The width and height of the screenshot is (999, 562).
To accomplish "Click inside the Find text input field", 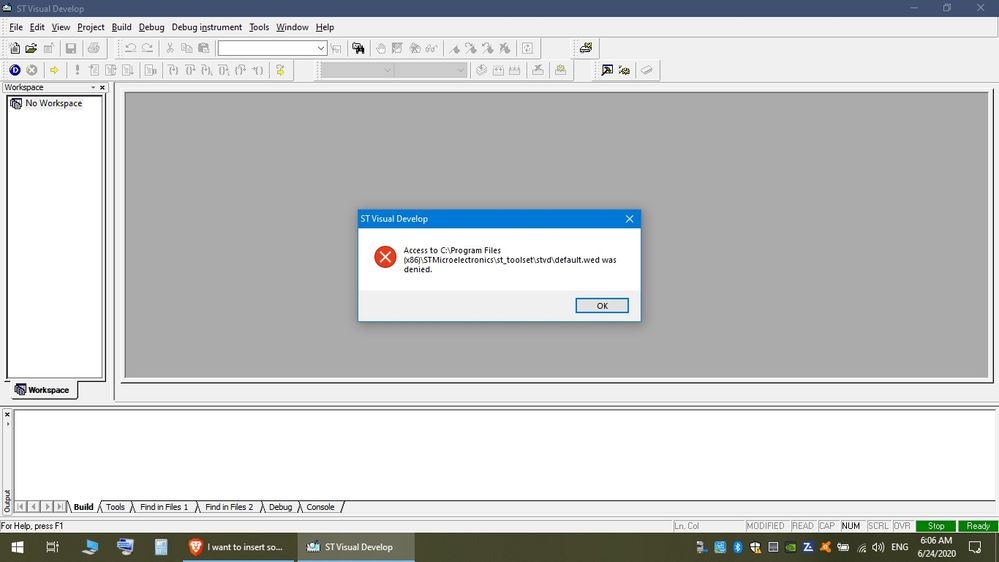I will pyautogui.click(x=267, y=48).
